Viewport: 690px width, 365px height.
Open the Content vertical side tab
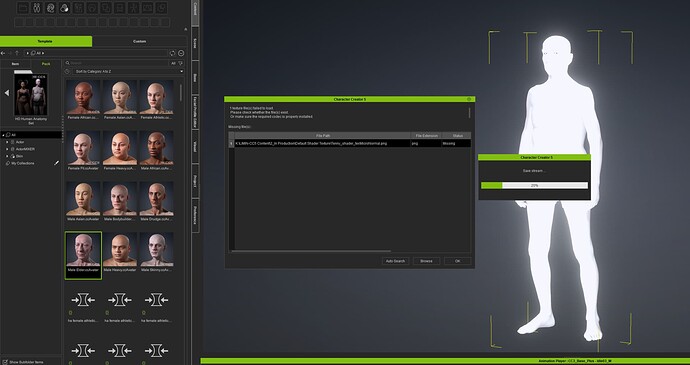point(195,12)
